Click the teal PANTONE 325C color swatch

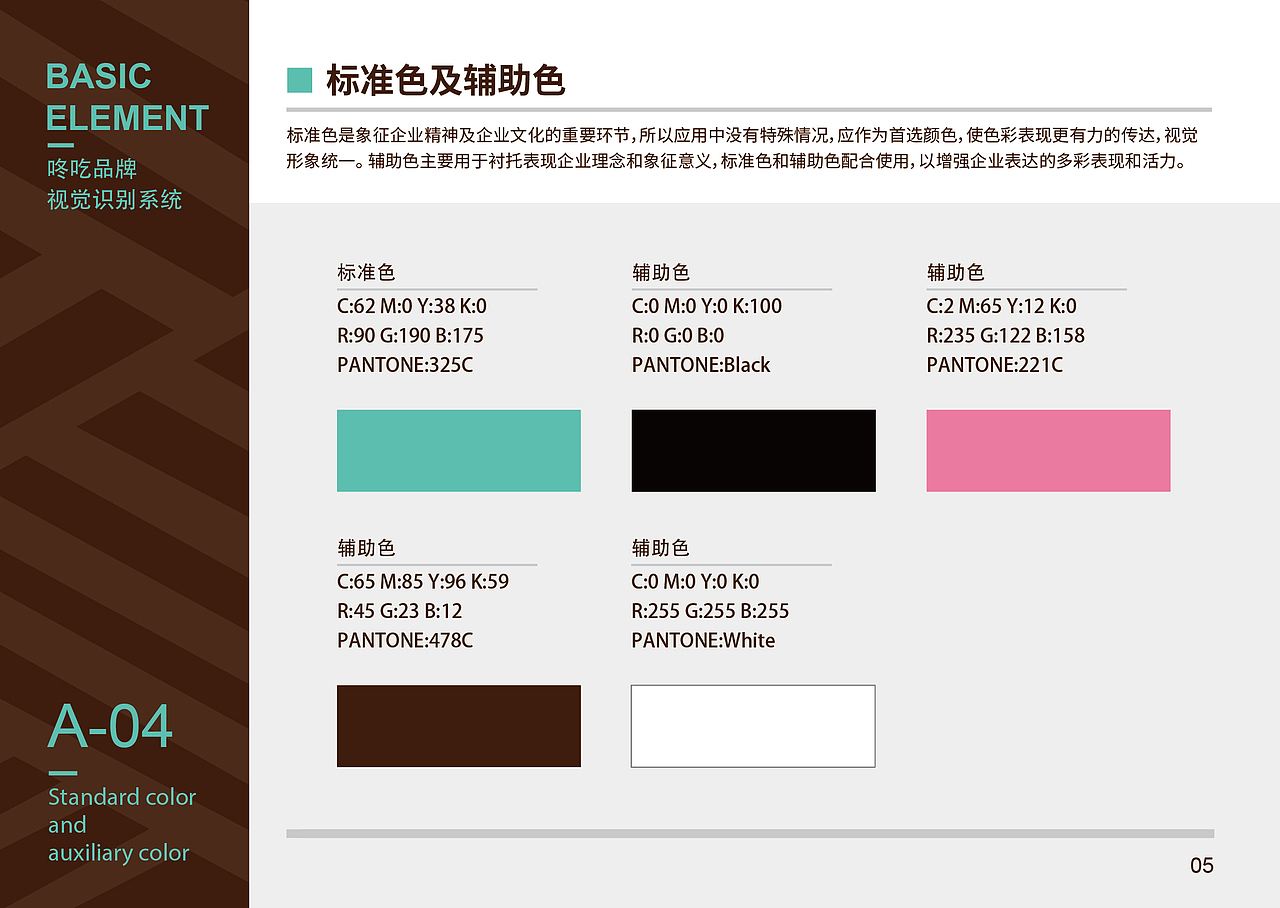click(459, 451)
